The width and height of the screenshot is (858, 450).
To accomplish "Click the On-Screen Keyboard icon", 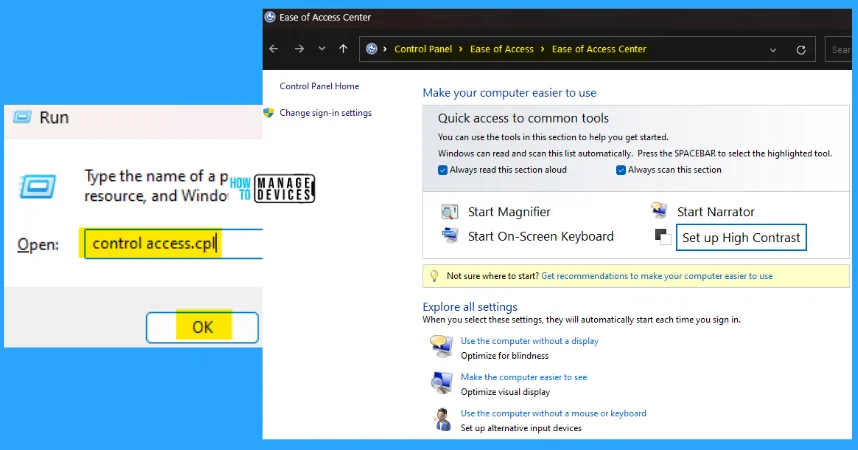I will [450, 235].
